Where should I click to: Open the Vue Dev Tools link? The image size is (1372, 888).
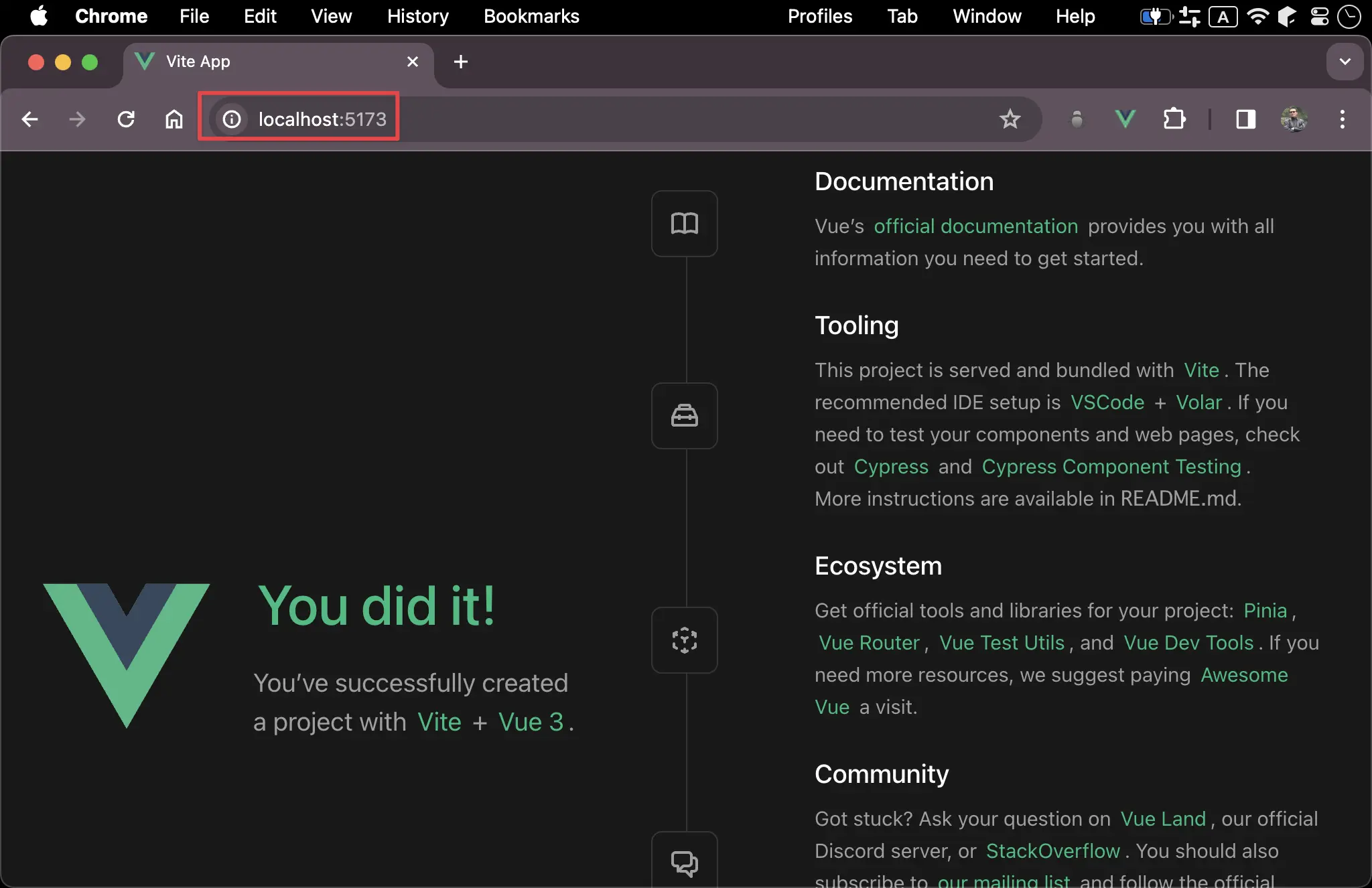pyautogui.click(x=1188, y=643)
